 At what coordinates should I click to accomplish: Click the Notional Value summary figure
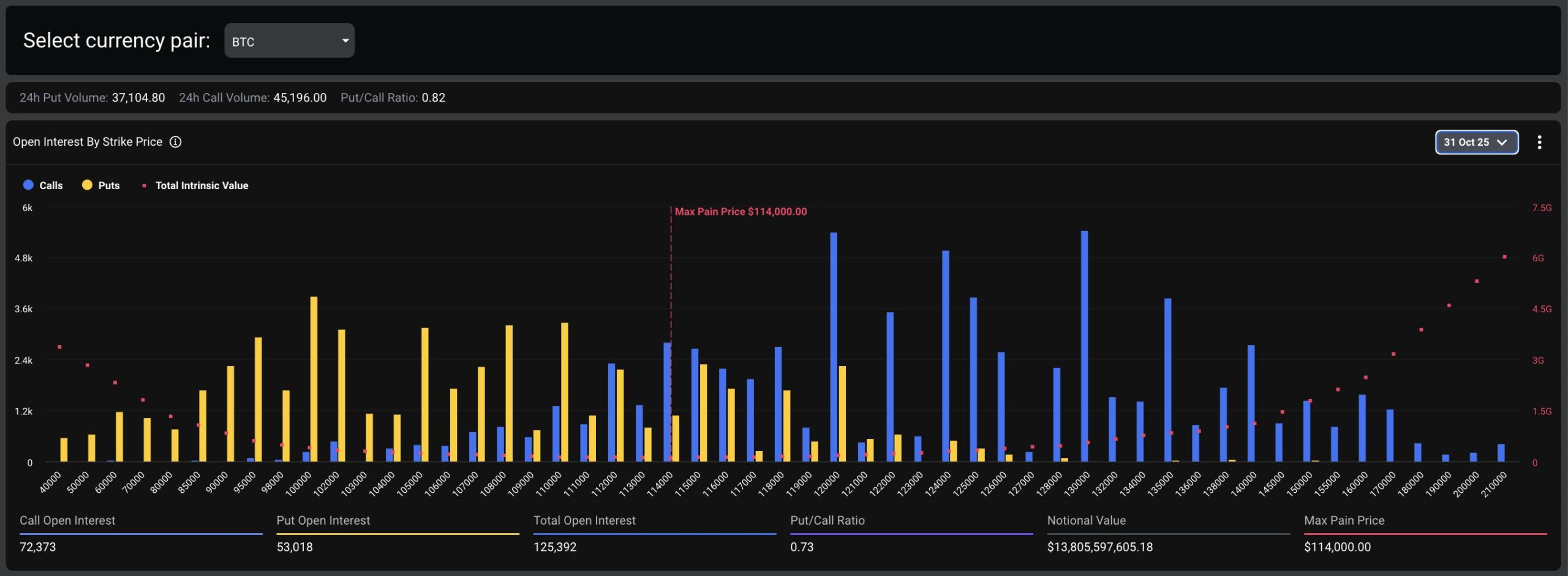point(1099,547)
